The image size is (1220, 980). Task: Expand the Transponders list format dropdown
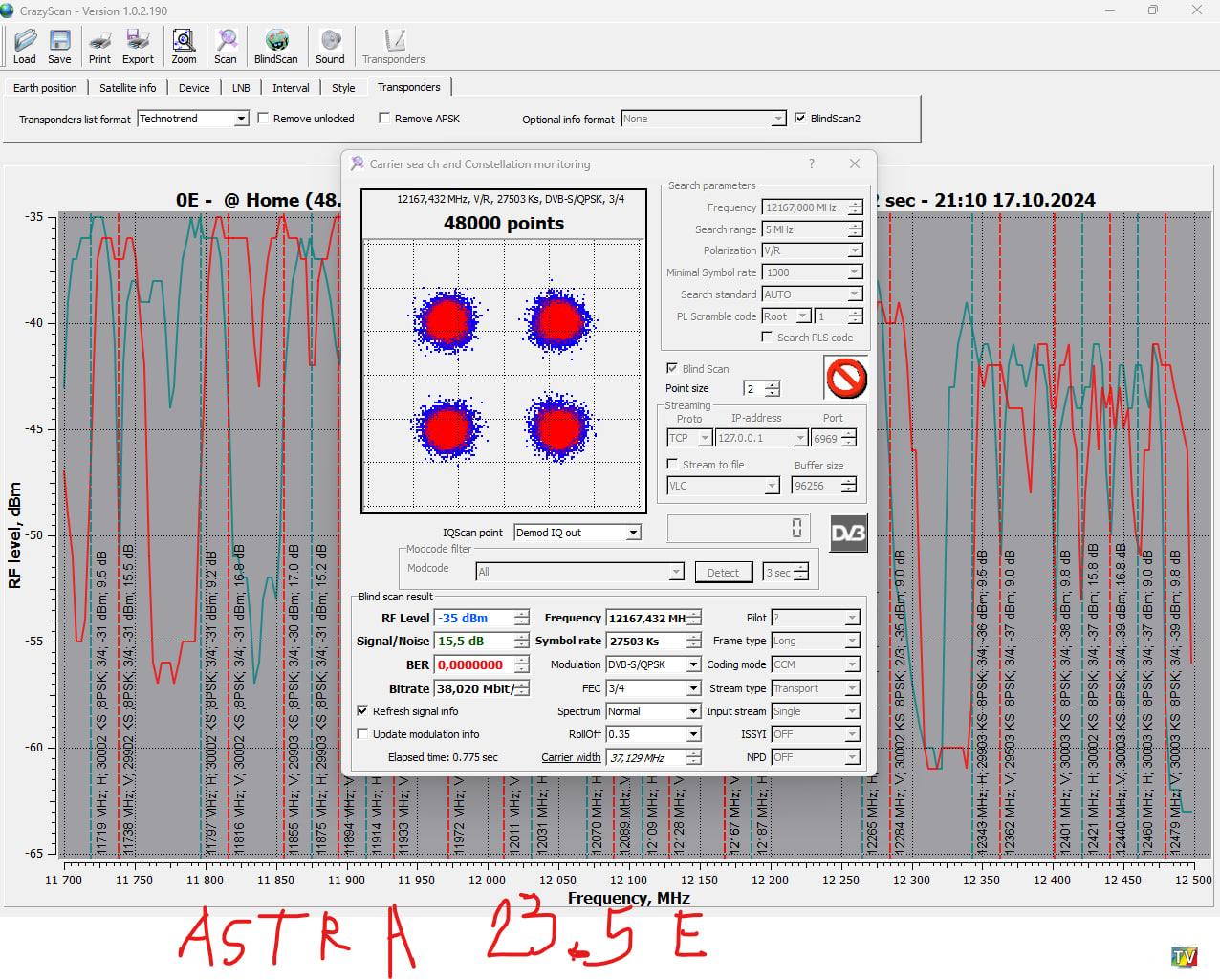(241, 119)
